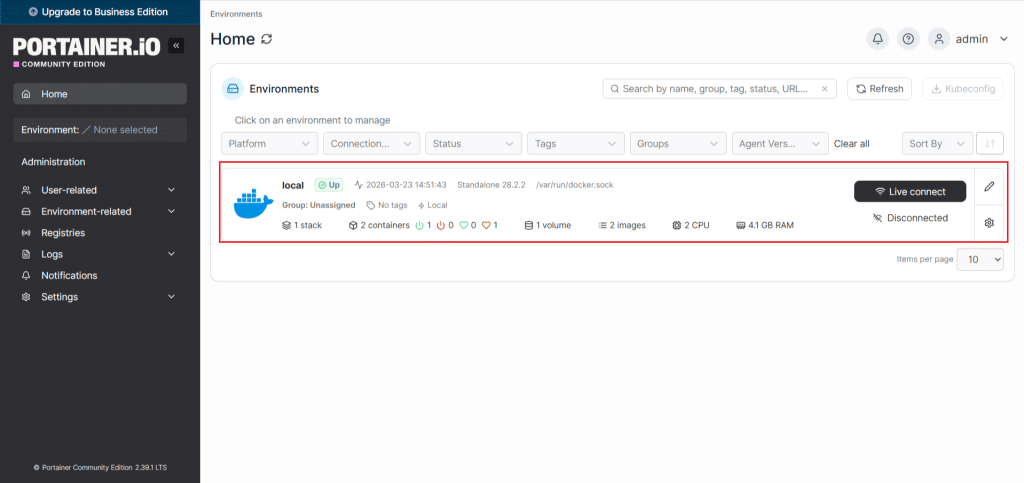Click the stack layers icon beside 1 stack
1024x483 pixels.
click(x=286, y=225)
